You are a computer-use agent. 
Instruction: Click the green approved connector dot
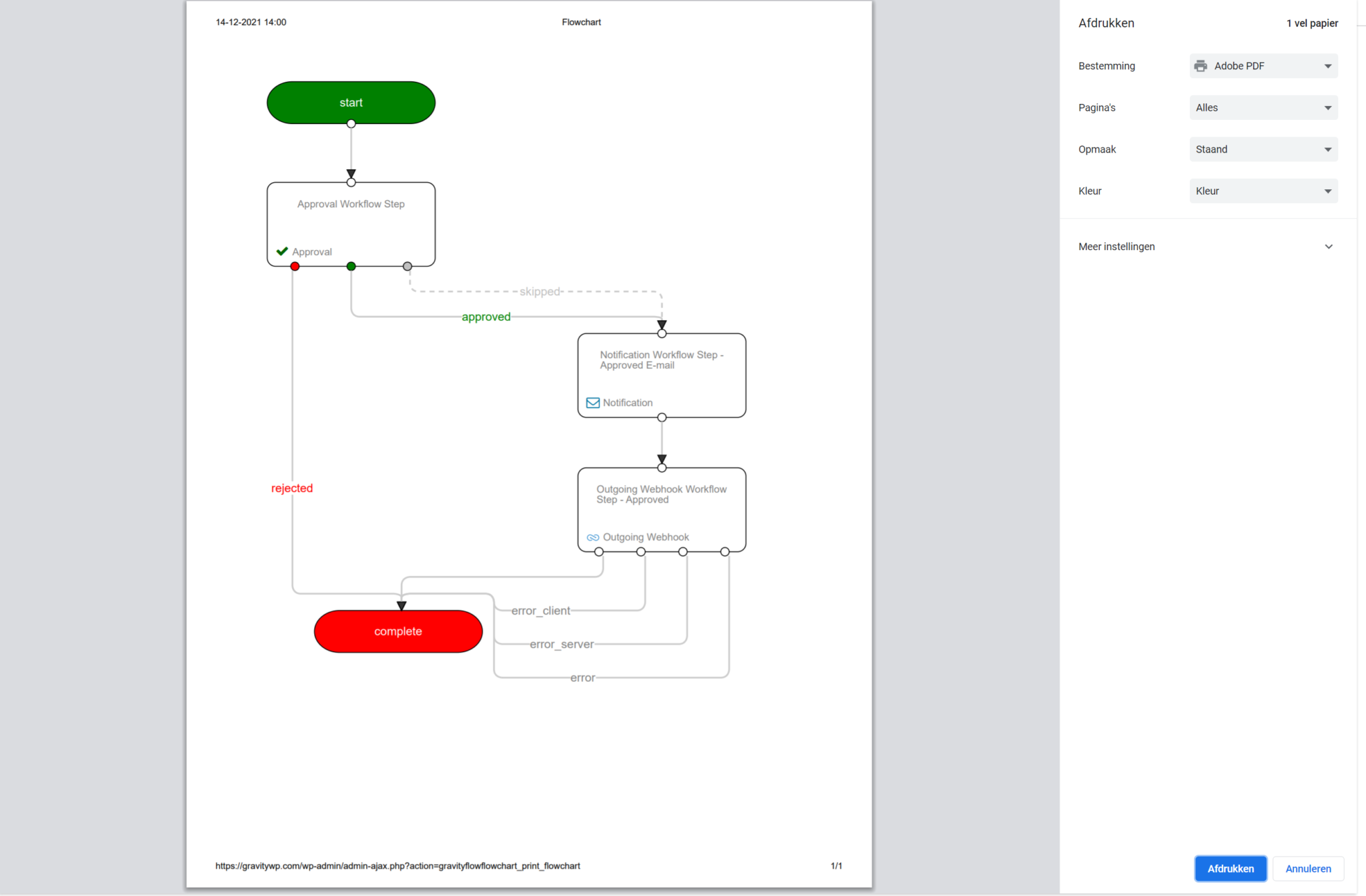pos(351,265)
